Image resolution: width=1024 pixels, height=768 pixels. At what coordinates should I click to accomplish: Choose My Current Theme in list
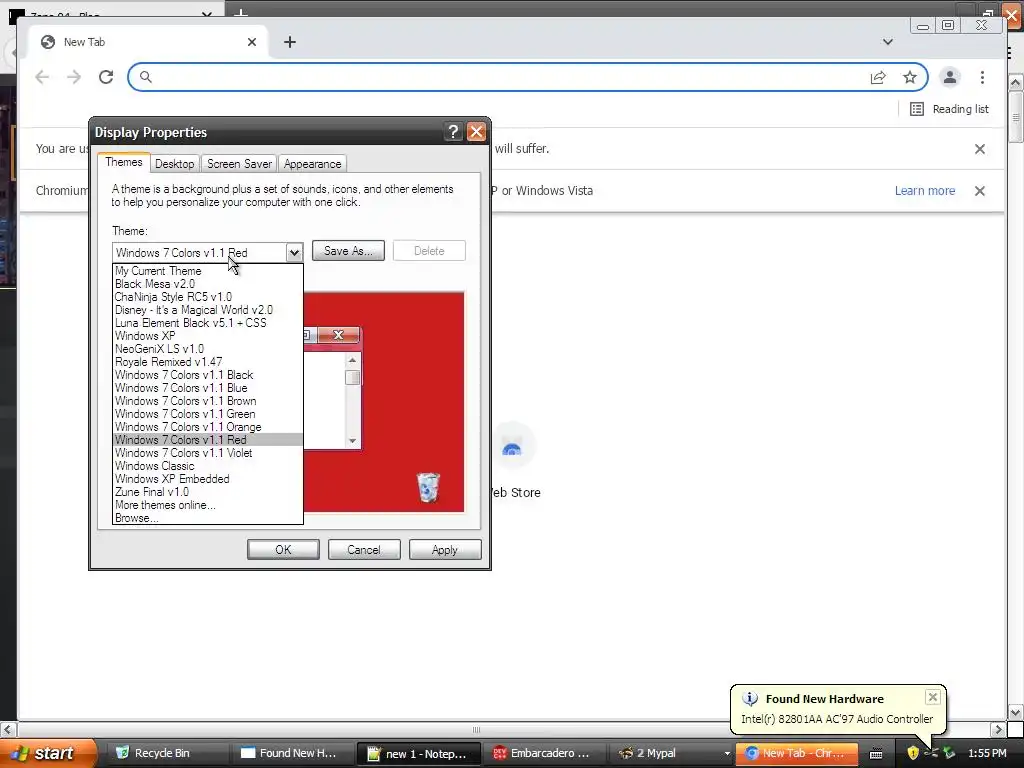pos(208,270)
